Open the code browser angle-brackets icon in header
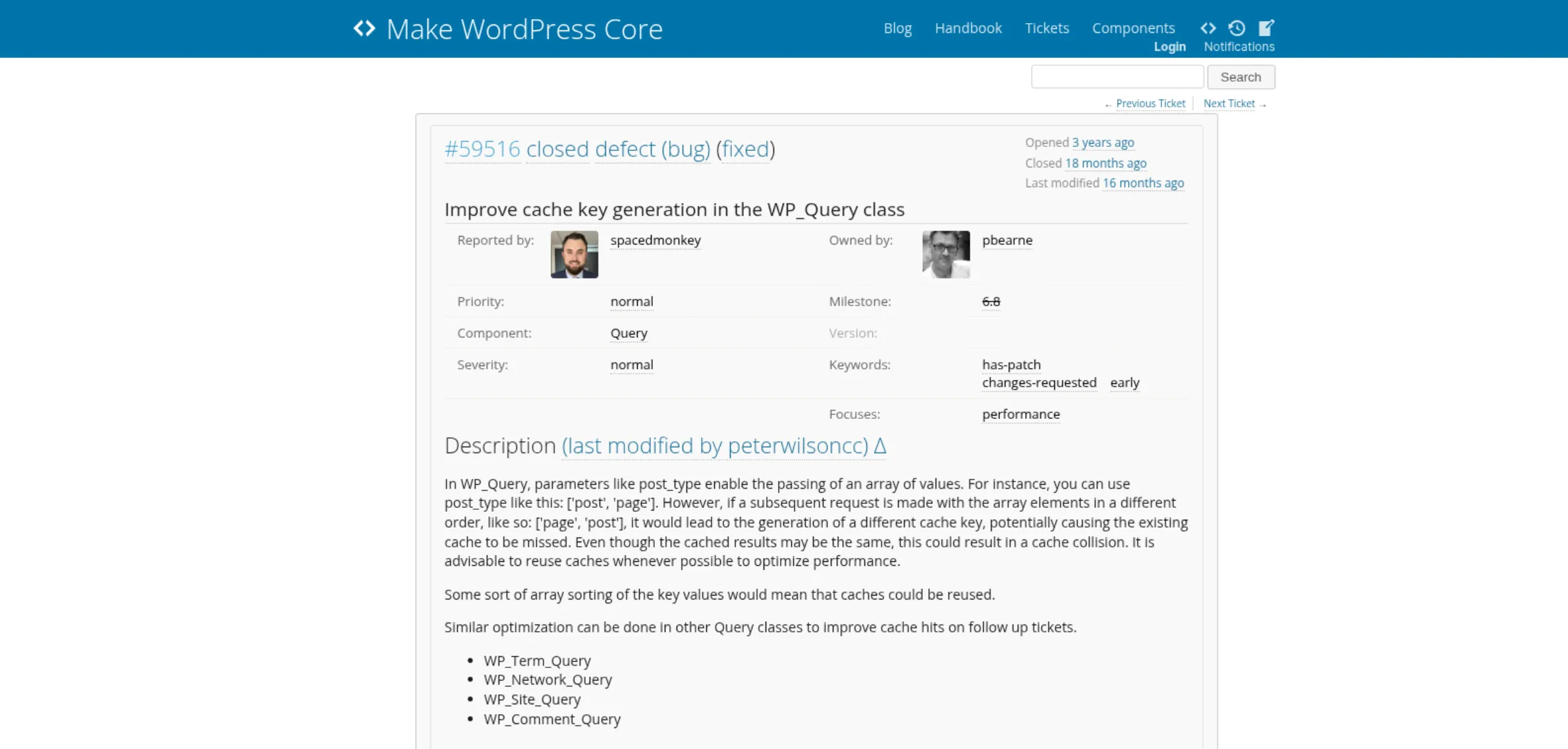1568x749 pixels. pos(1208,28)
